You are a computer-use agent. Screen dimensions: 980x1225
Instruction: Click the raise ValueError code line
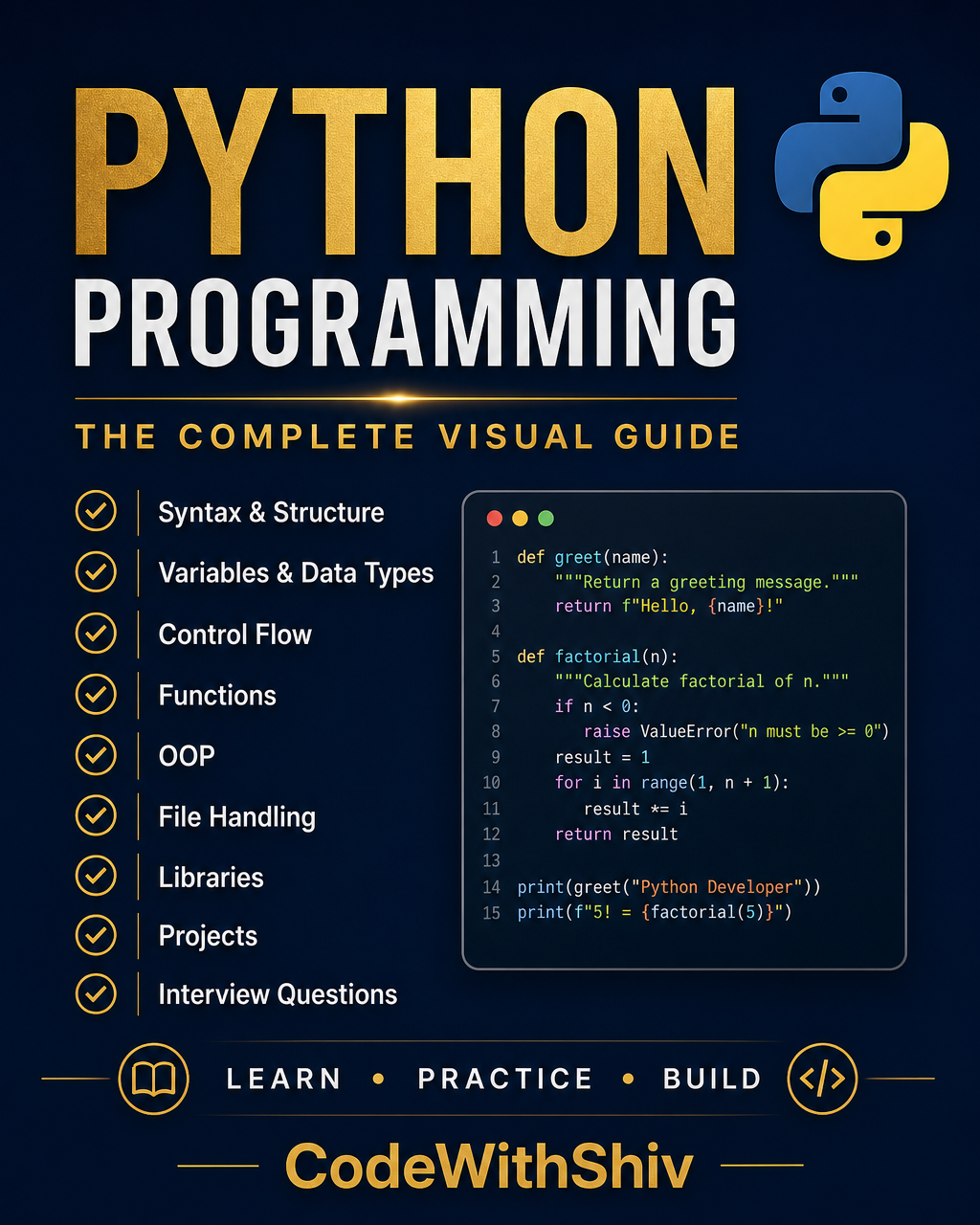click(736, 732)
